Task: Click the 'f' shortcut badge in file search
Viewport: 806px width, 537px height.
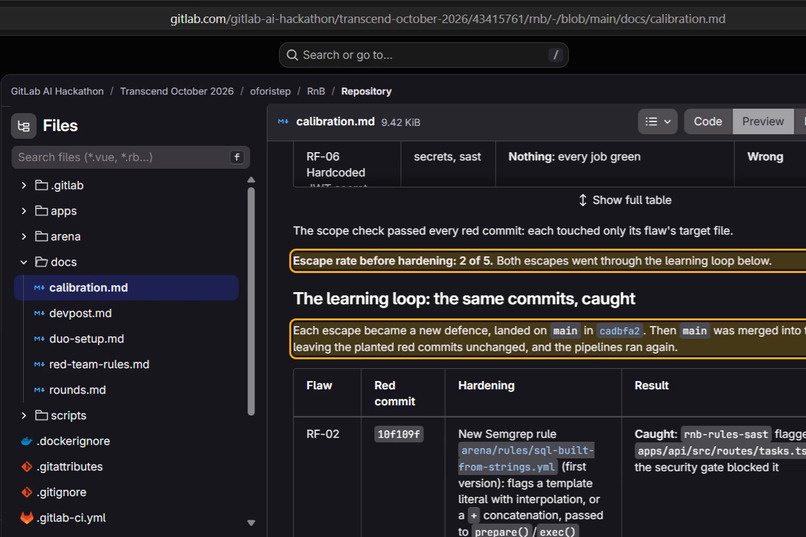Action: (236, 157)
